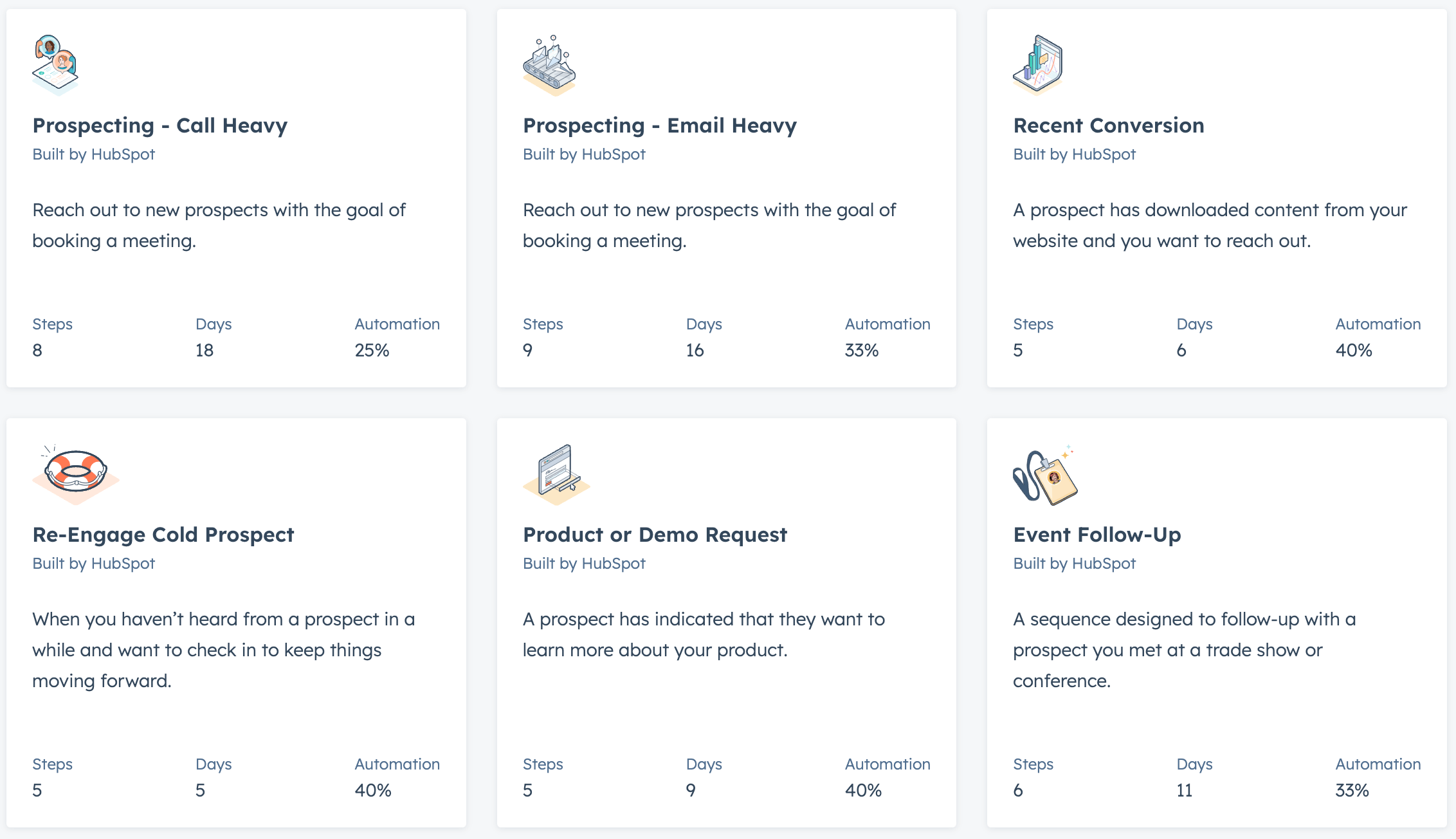1456x839 pixels.
Task: Click the Days value on Event Follow-Up card
Action: click(x=1185, y=790)
